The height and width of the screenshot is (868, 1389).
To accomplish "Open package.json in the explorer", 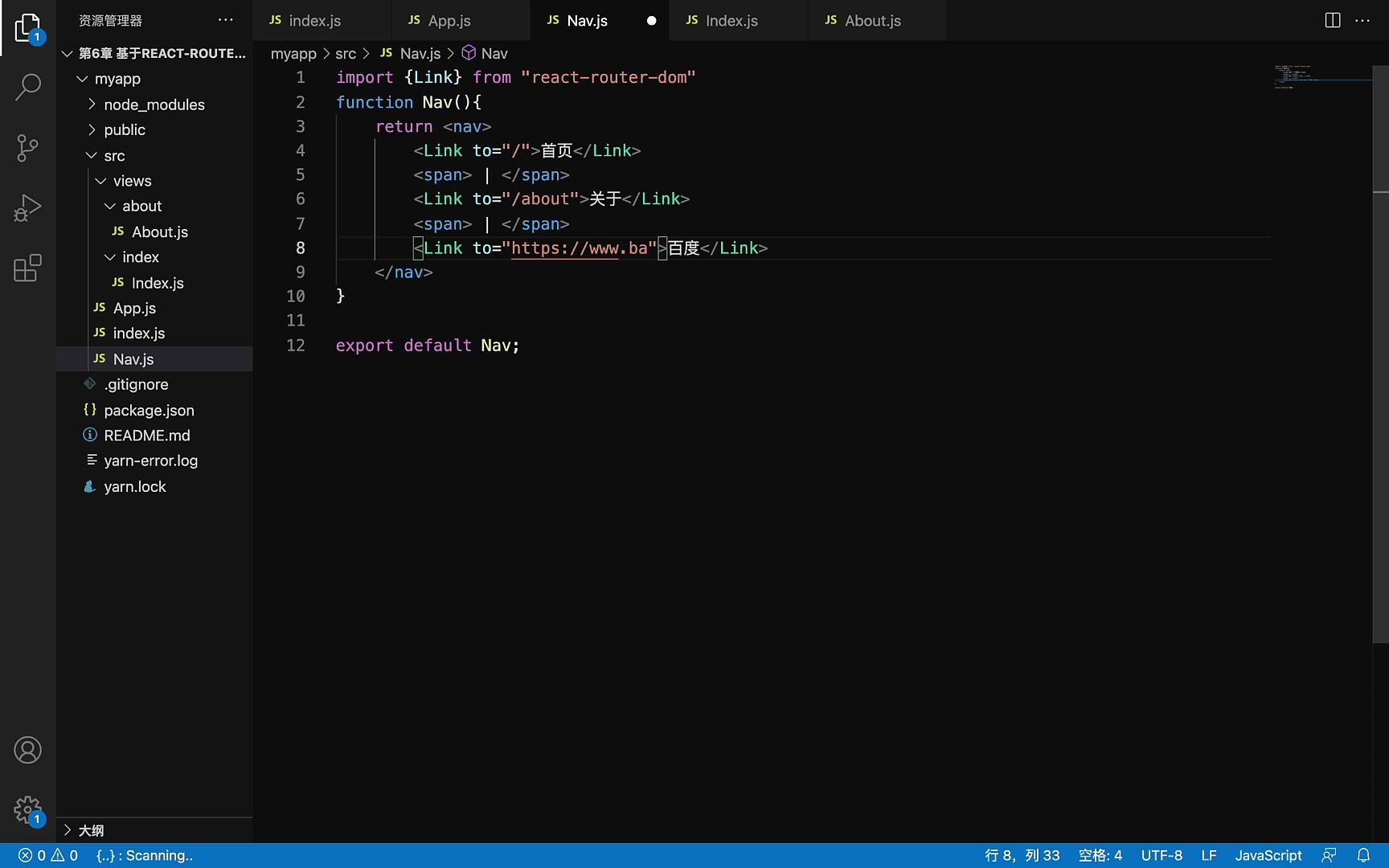I will click(154, 410).
